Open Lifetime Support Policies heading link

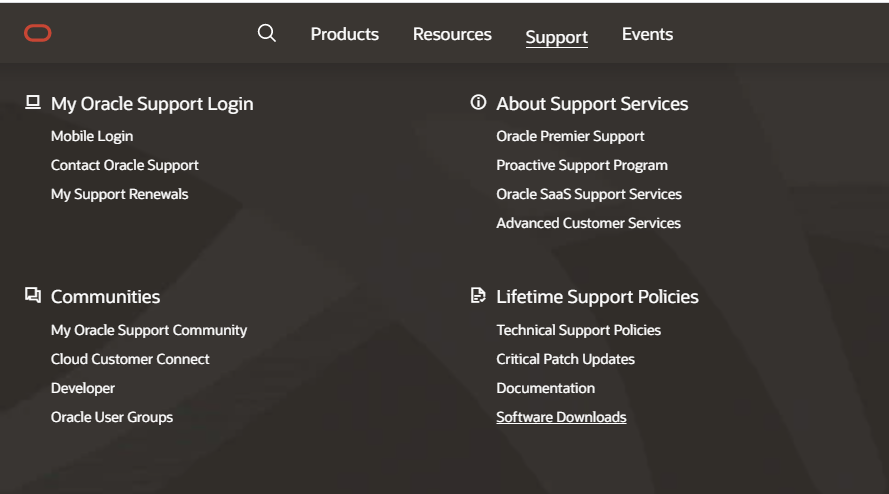598,297
